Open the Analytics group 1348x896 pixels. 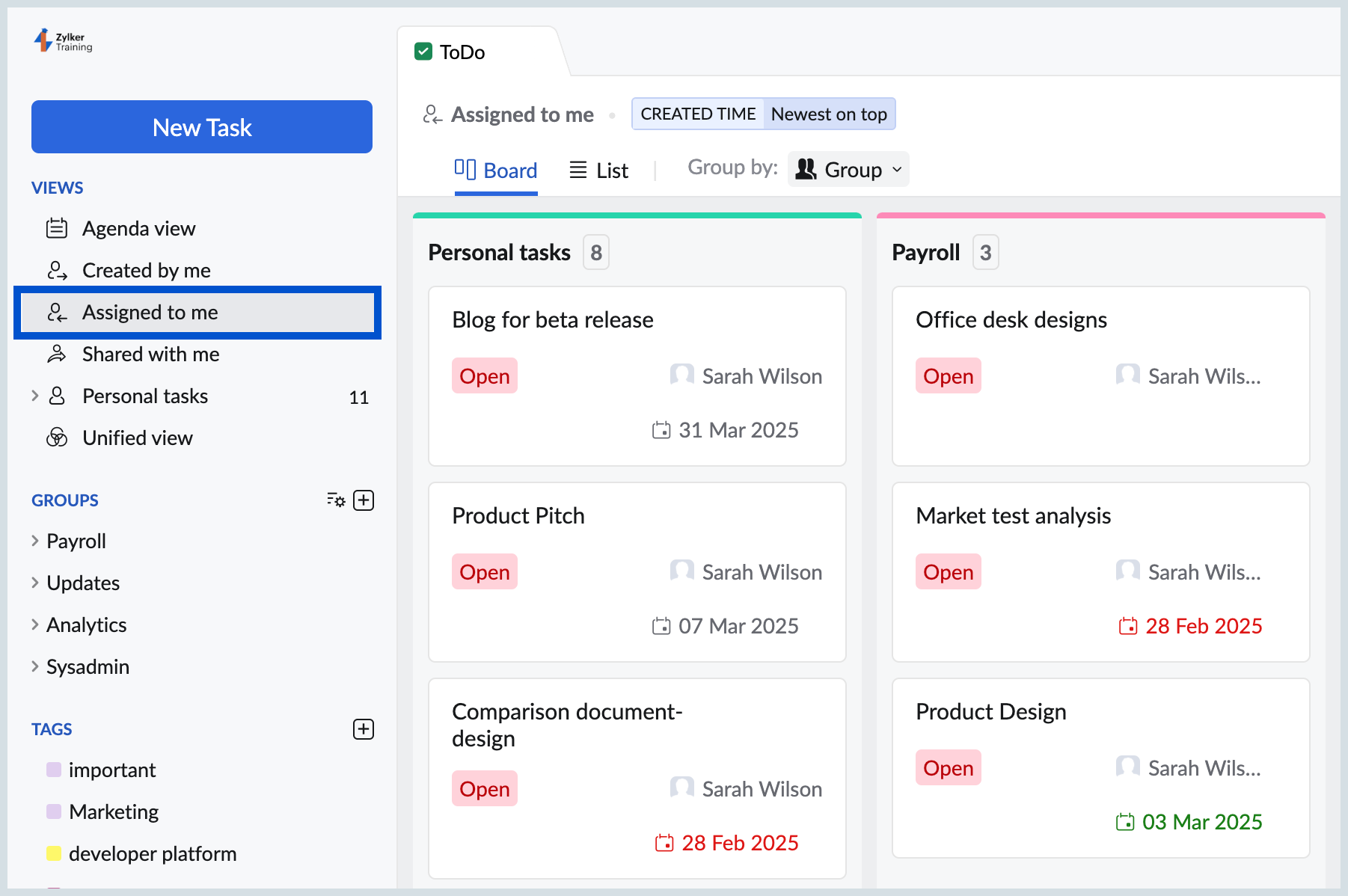pyautogui.click(x=87, y=625)
